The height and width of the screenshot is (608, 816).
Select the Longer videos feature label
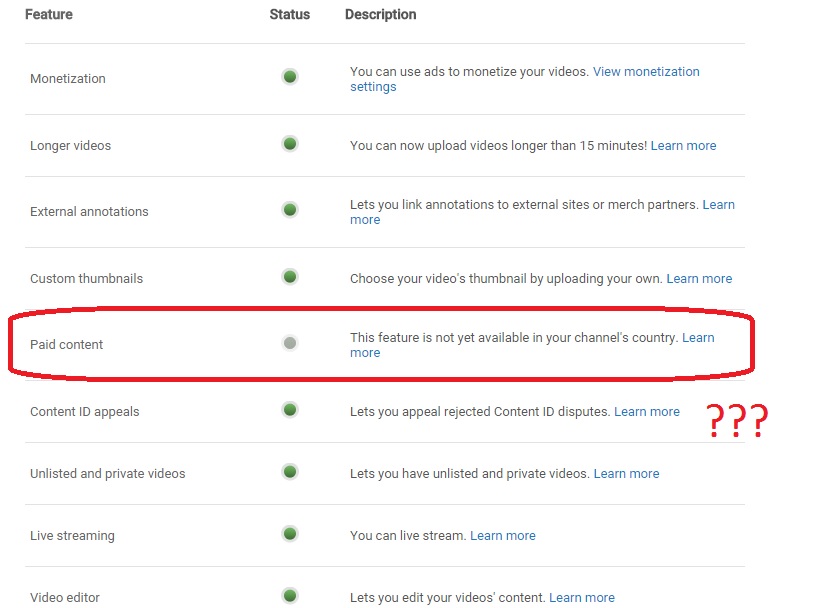pyautogui.click(x=70, y=146)
